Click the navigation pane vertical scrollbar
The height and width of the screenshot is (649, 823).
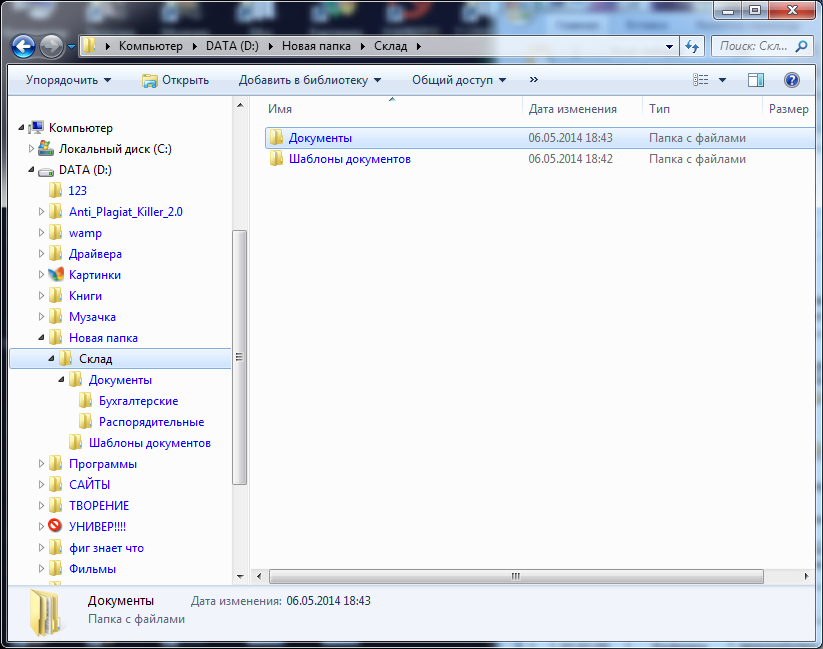(x=240, y=357)
